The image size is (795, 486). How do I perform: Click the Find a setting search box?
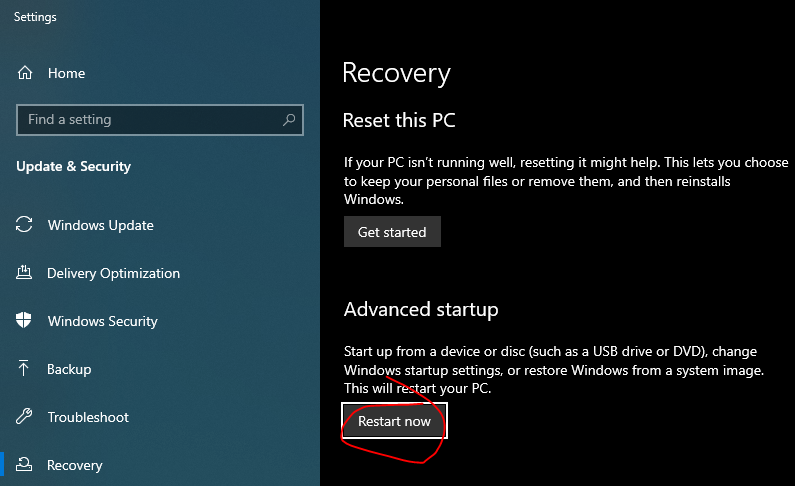(150, 120)
